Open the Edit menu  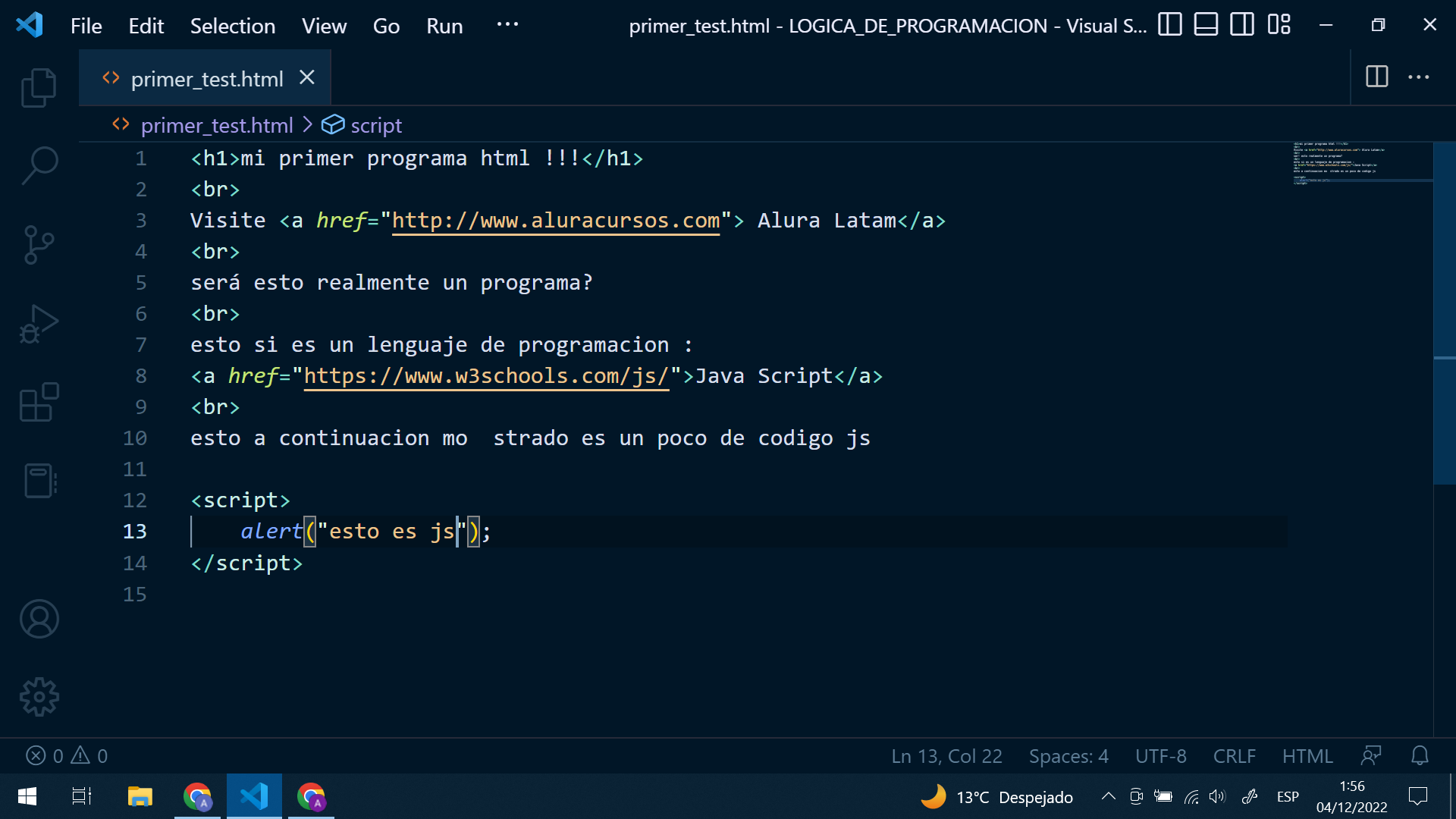(146, 26)
